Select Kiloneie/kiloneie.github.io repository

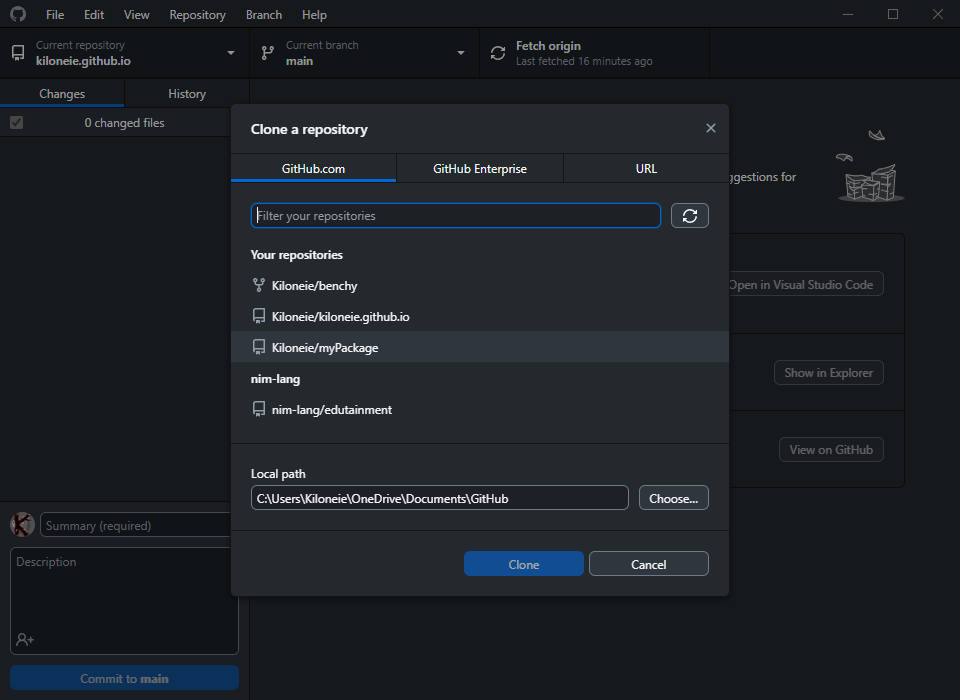pyautogui.click(x=480, y=317)
